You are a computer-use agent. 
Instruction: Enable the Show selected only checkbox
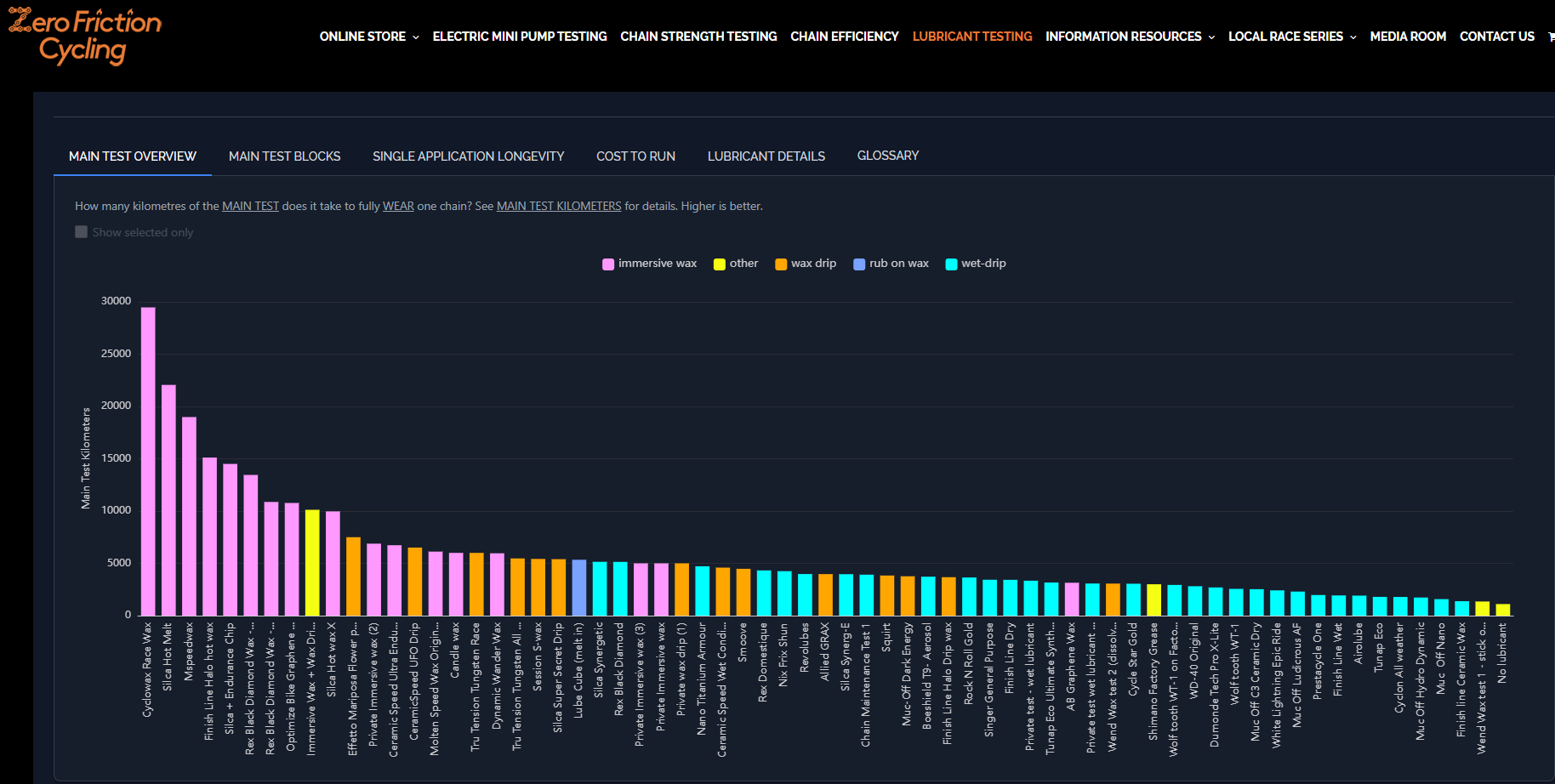[x=82, y=232]
